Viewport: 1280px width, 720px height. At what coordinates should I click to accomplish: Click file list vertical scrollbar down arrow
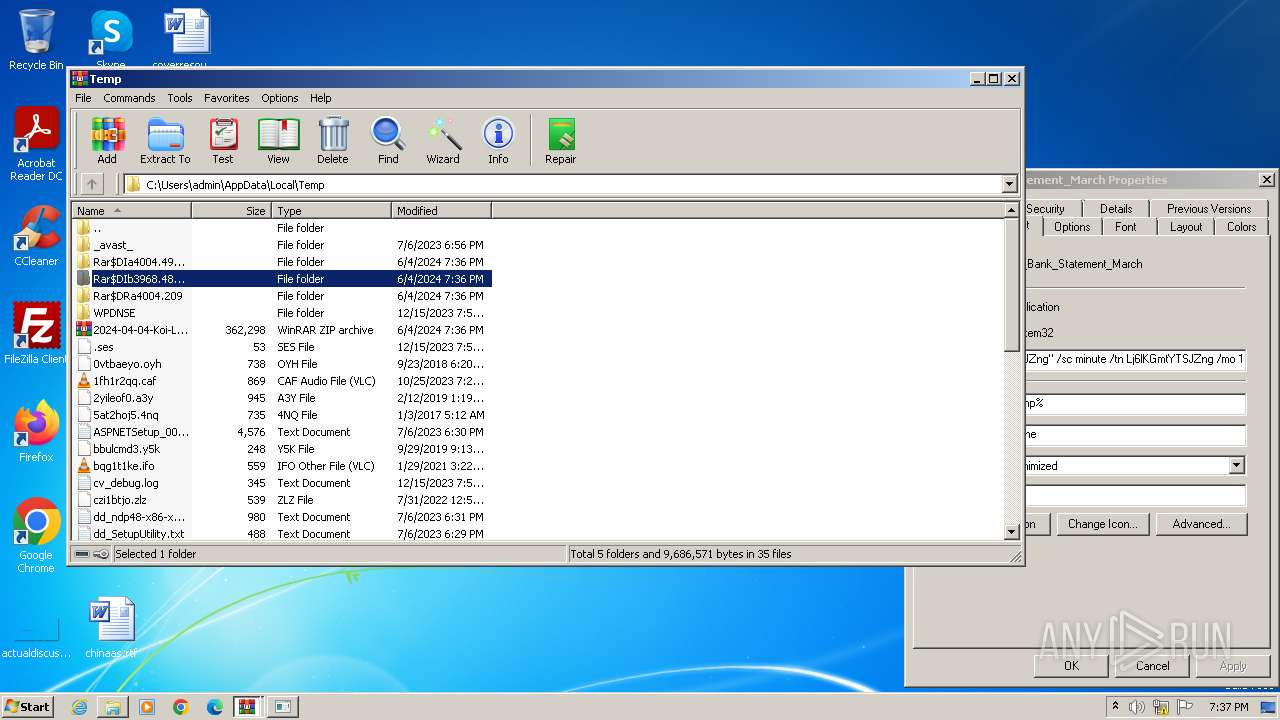[1011, 533]
